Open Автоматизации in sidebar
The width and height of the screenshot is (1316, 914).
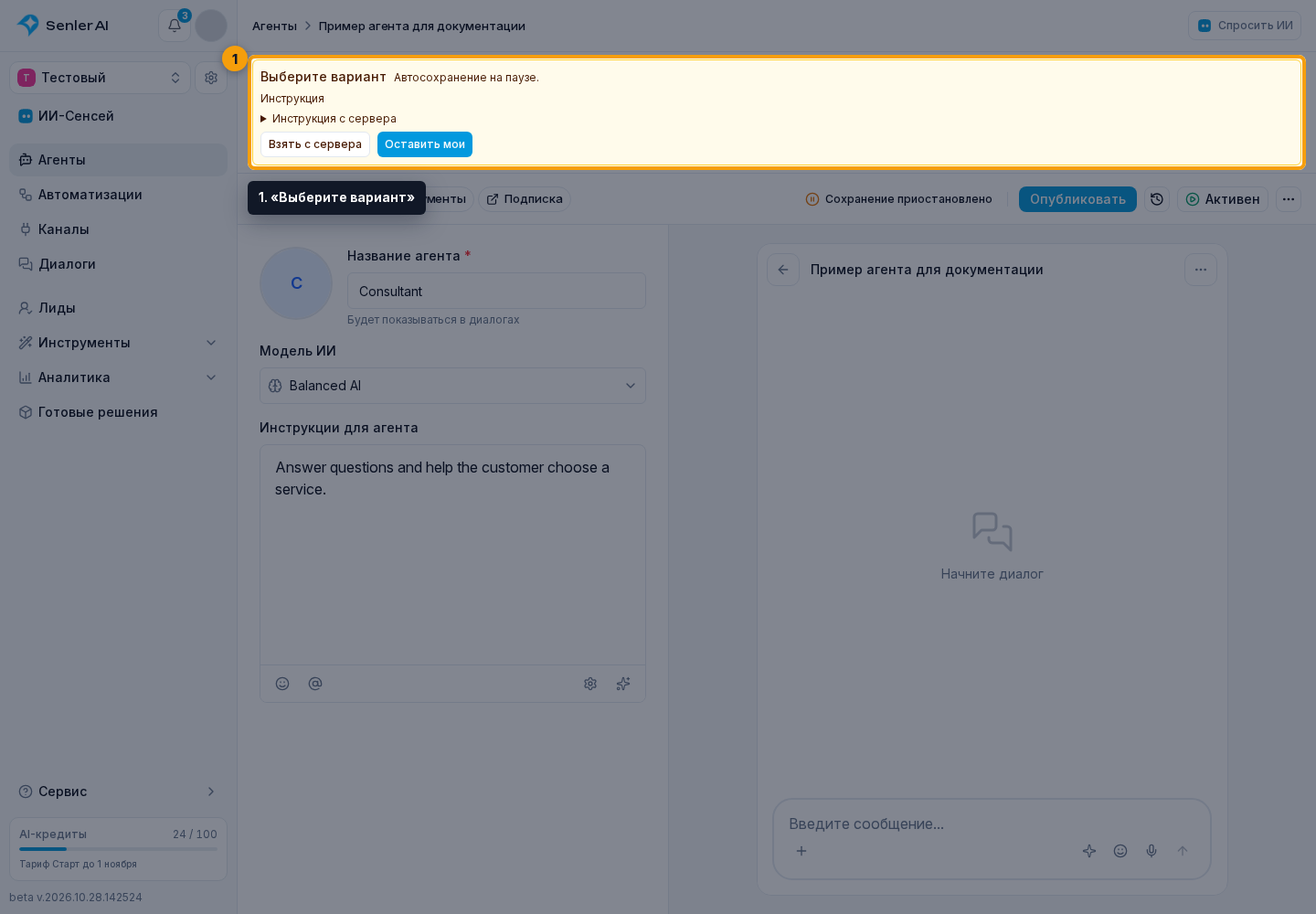(x=118, y=195)
